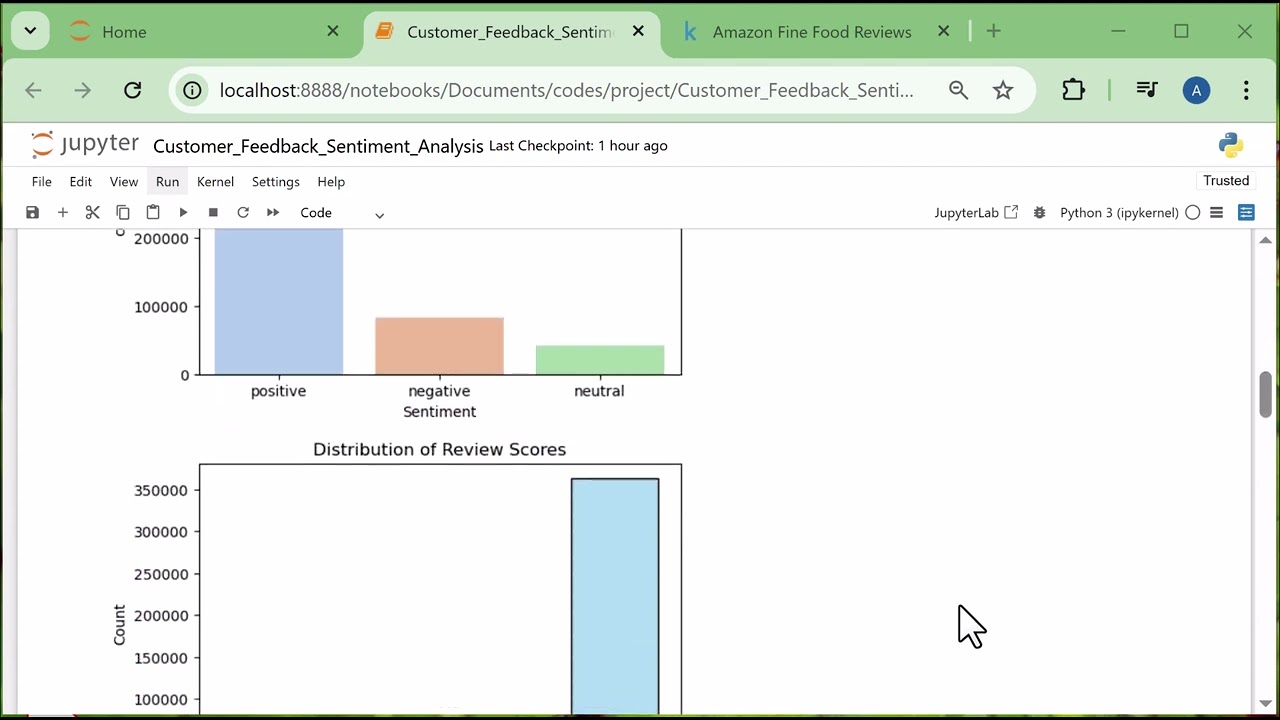Open the table of contents lines icon
Viewport: 1280px width, 720px height.
[1217, 212]
